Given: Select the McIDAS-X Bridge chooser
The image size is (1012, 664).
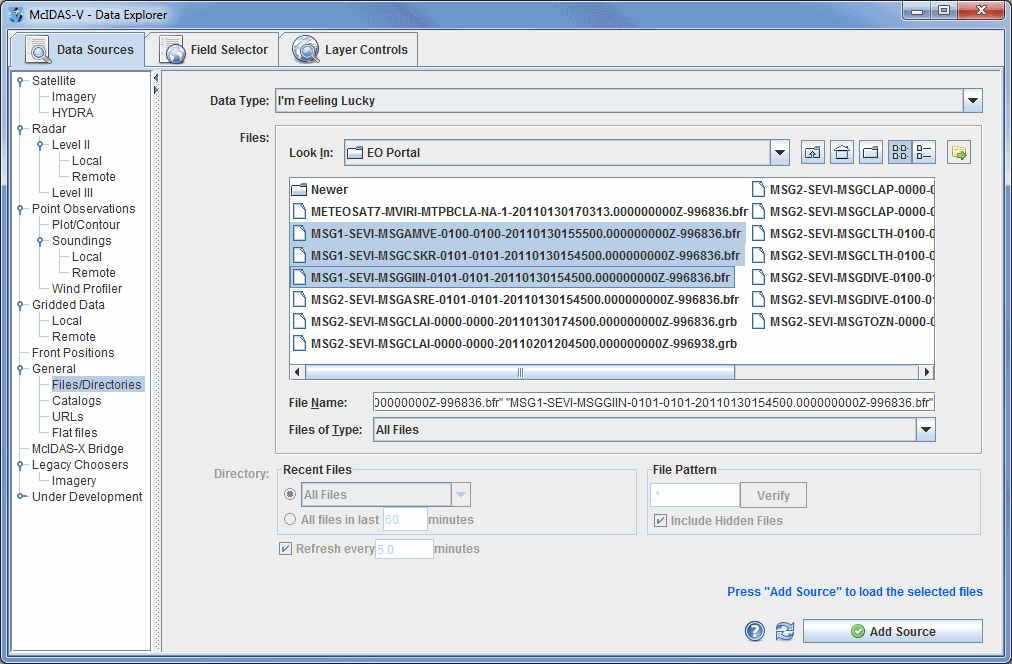Looking at the screenshot, I should 77,449.
